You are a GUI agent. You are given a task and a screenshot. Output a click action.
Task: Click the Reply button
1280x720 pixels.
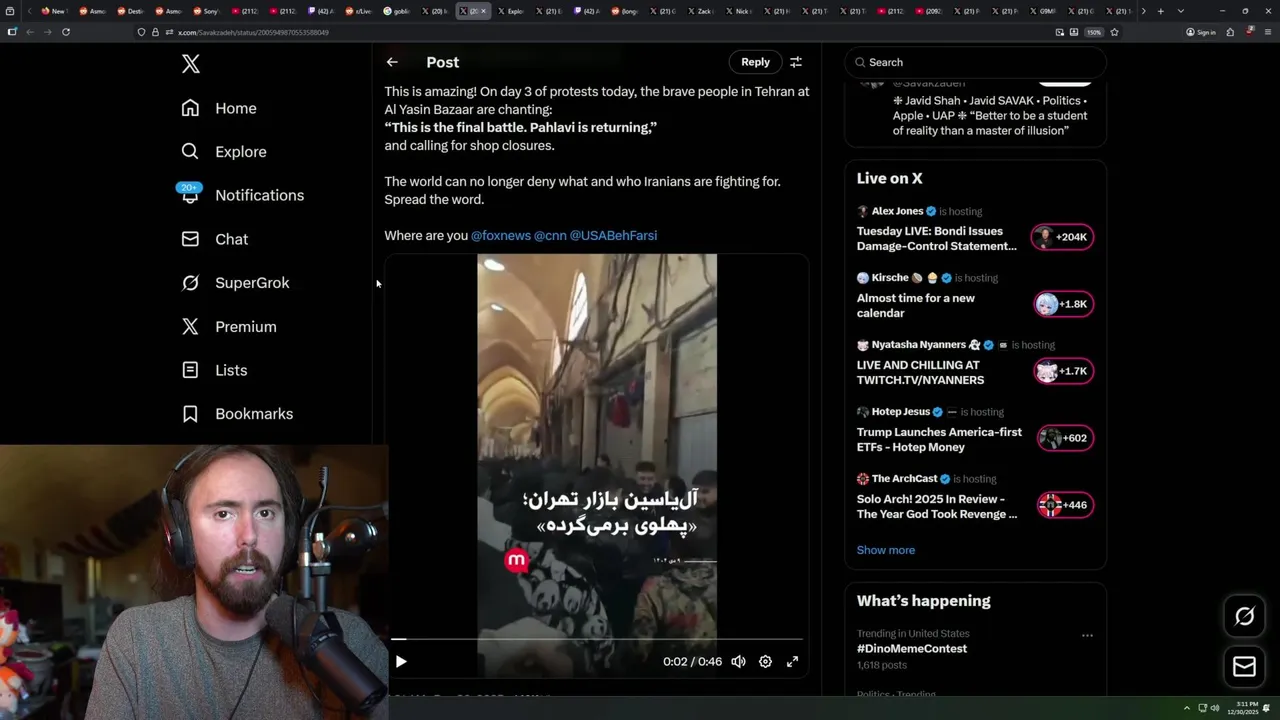755,62
